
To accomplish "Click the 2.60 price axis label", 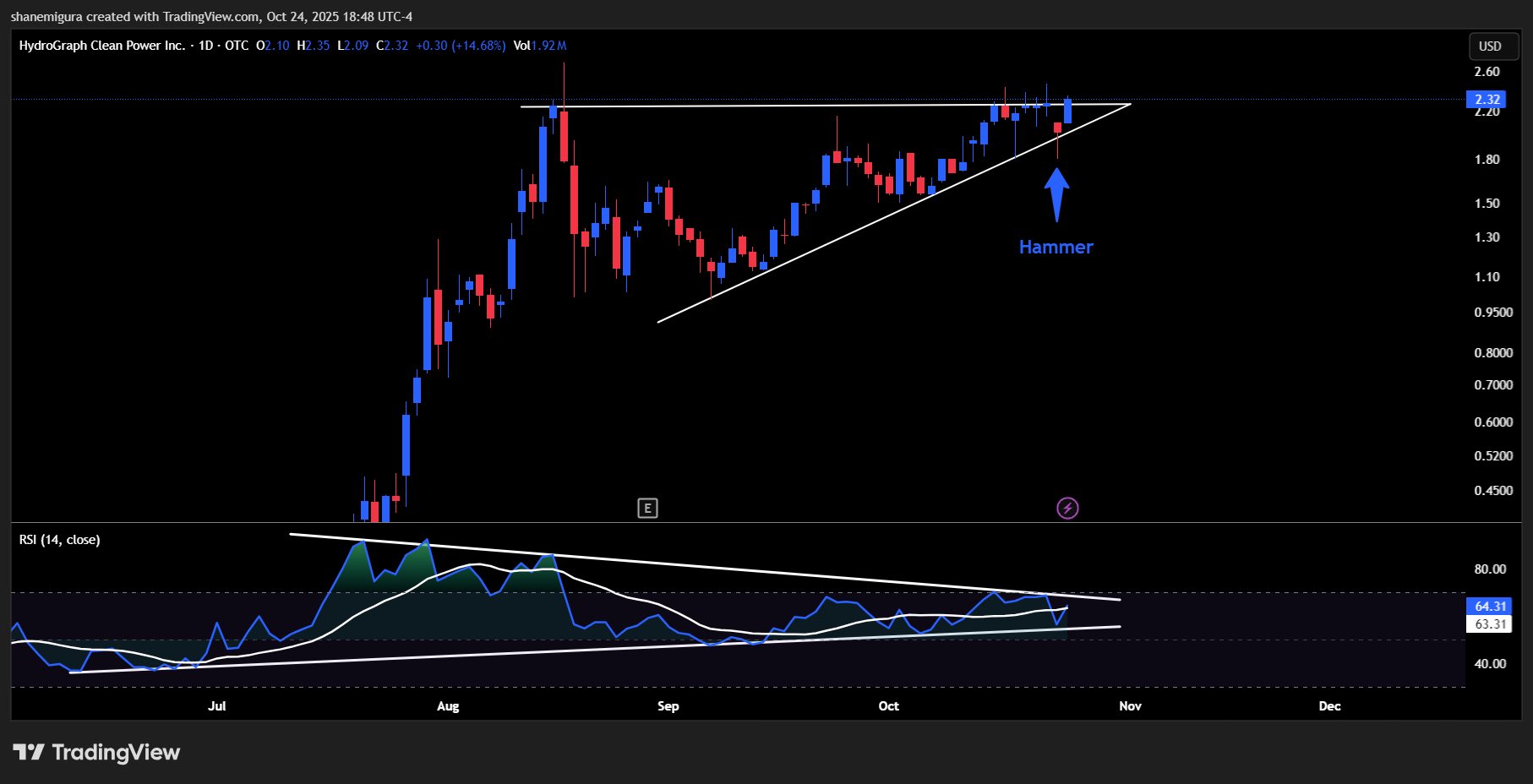I will pyautogui.click(x=1487, y=72).
